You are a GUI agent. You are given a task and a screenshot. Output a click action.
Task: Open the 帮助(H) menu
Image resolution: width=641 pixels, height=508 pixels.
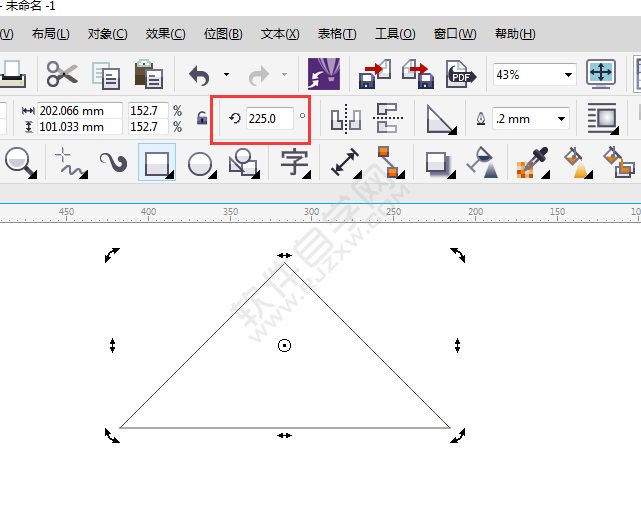(515, 34)
